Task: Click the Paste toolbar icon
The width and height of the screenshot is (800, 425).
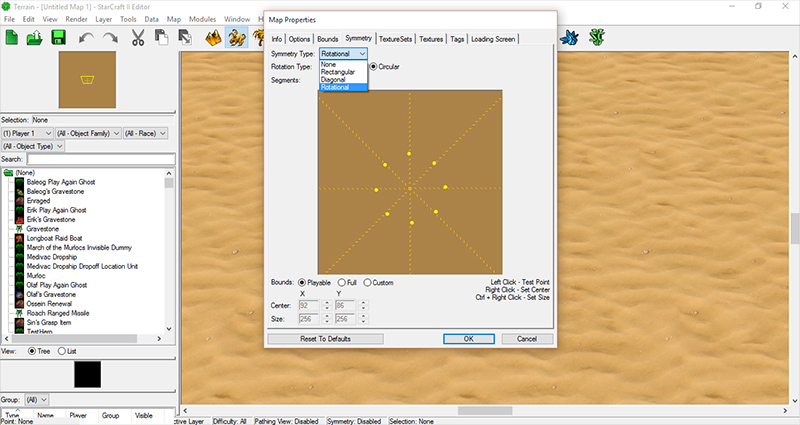Action: [185, 38]
